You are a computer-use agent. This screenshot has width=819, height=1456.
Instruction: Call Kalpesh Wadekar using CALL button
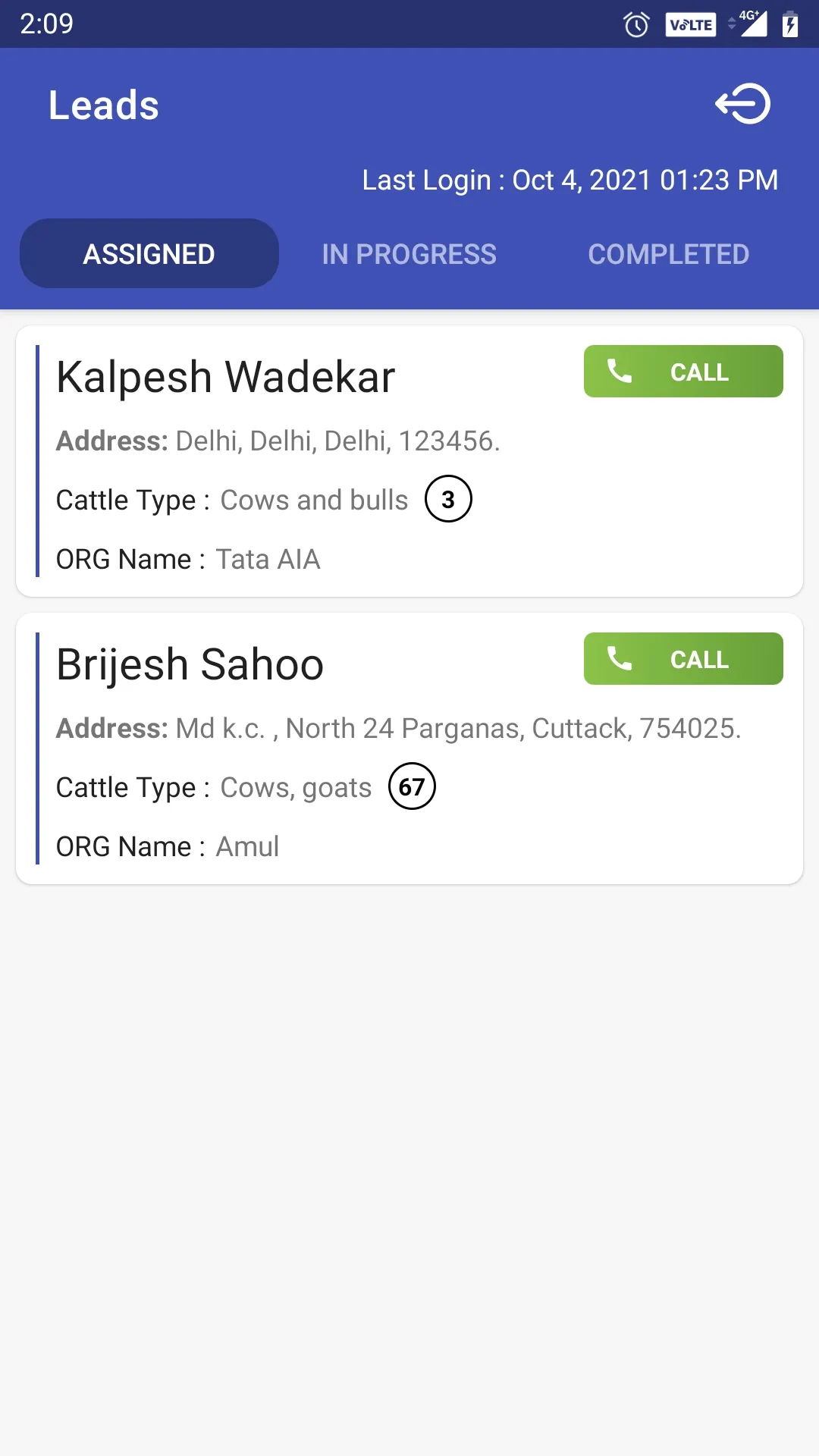(x=683, y=372)
